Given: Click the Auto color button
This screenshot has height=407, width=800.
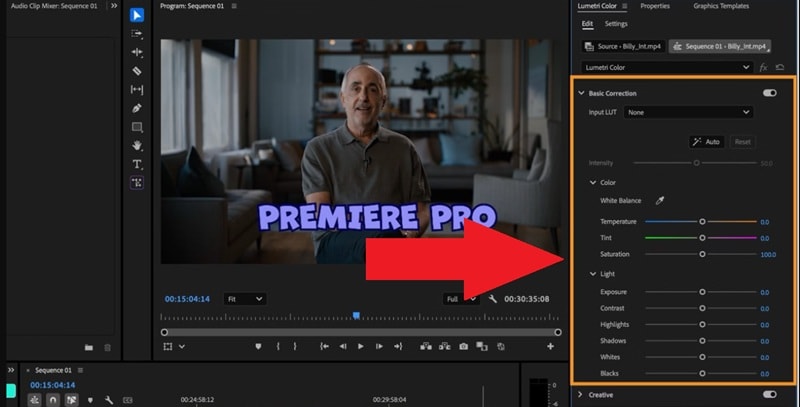Looking at the screenshot, I should [x=707, y=142].
